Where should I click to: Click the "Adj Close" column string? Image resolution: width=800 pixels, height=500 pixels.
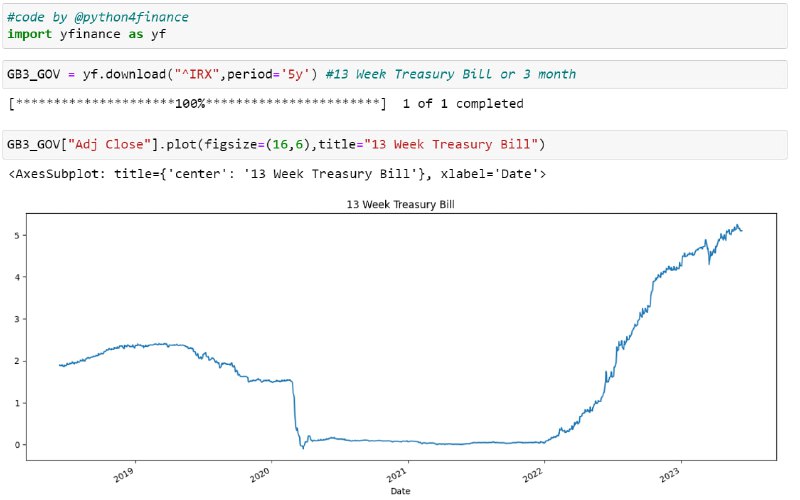click(x=110, y=144)
